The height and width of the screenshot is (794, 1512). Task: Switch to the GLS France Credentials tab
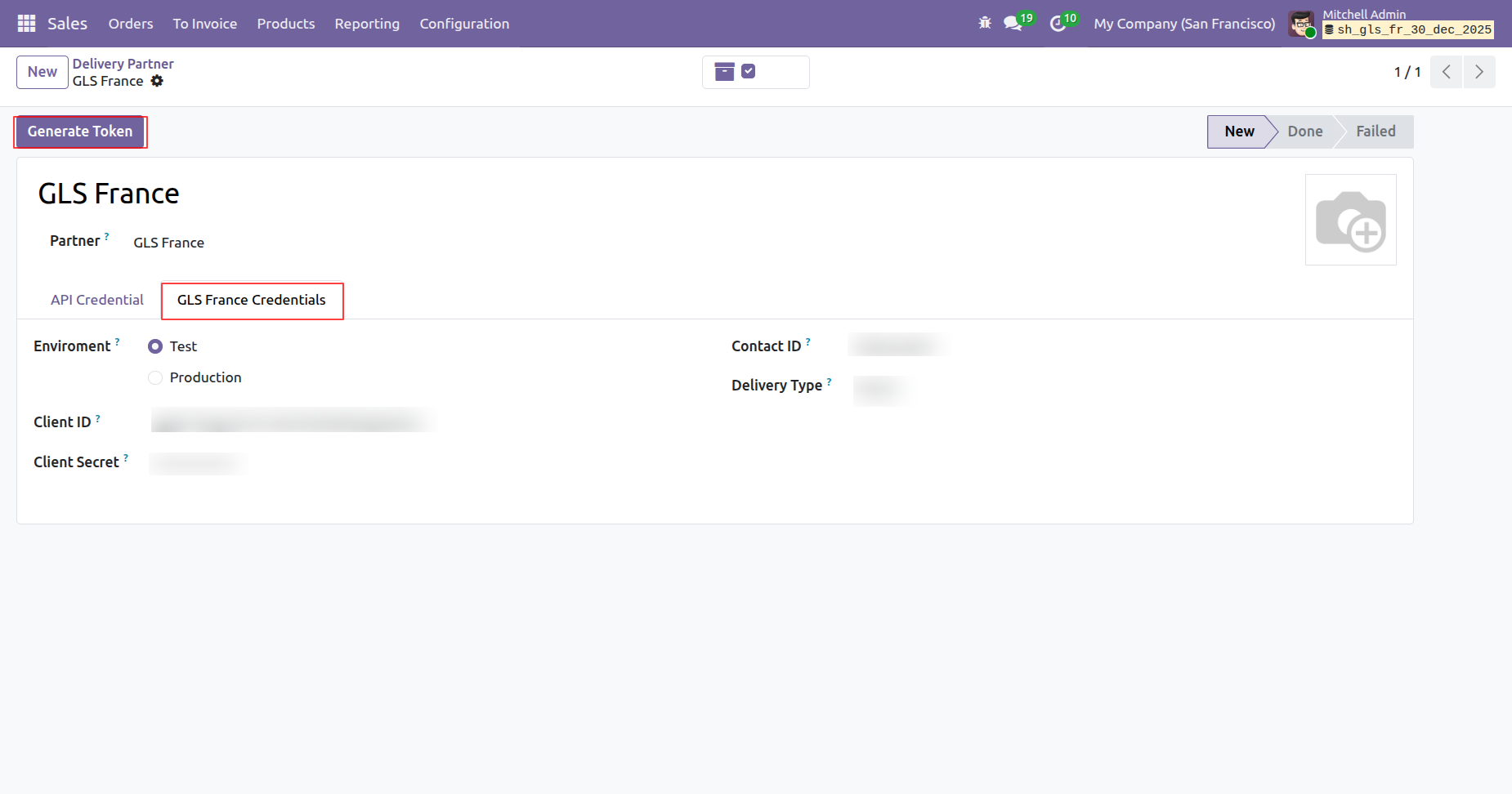252,301
